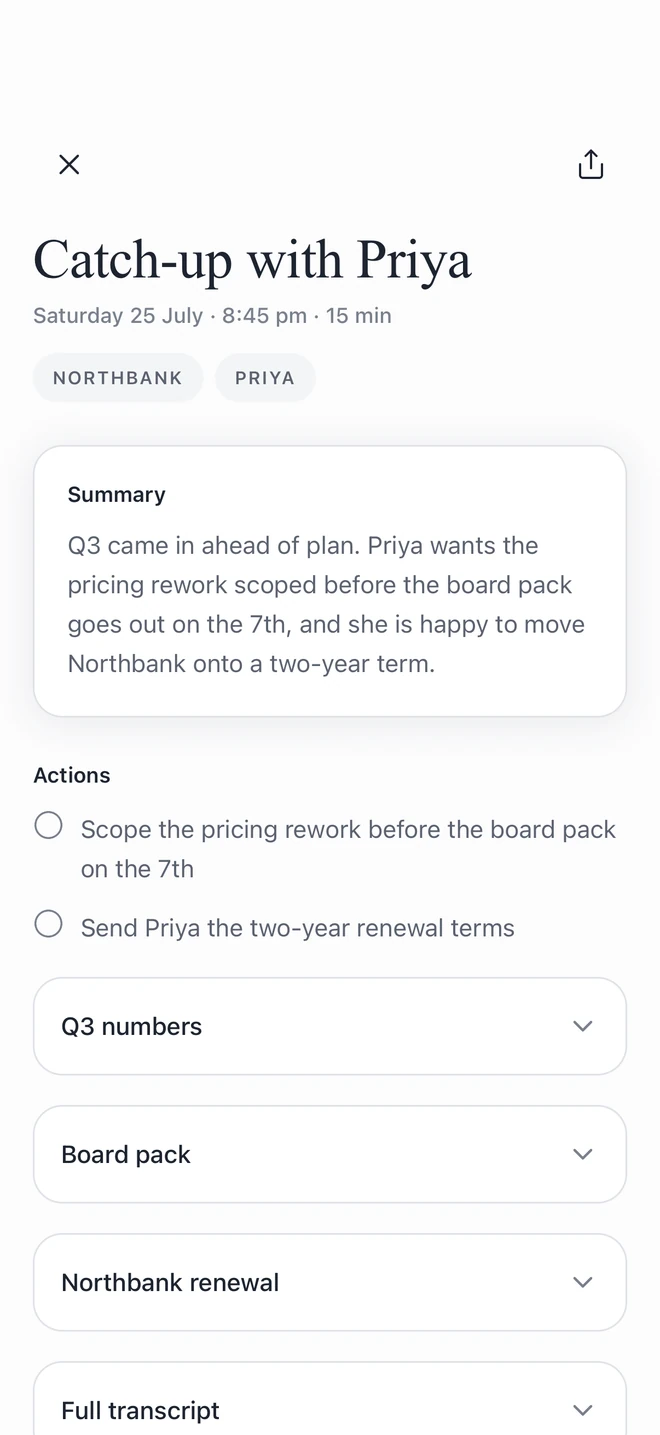The height and width of the screenshot is (1435, 660).
Task: Open the Full transcript chevron
Action: [x=583, y=1410]
